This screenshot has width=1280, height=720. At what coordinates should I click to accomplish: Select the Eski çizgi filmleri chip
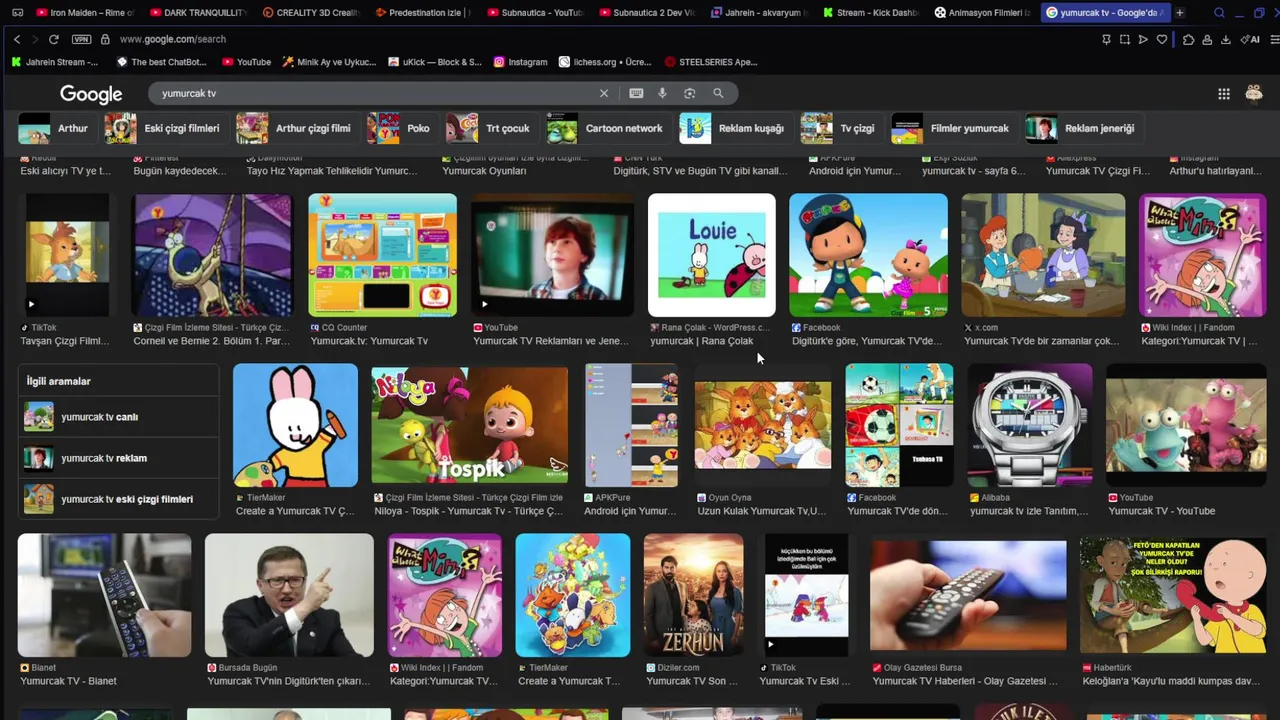coord(165,128)
